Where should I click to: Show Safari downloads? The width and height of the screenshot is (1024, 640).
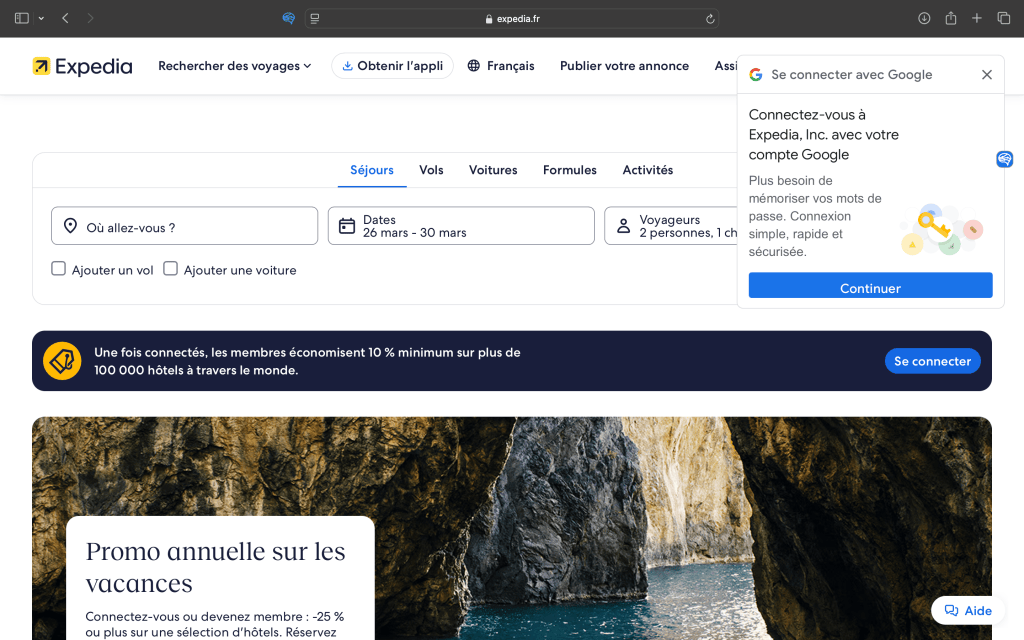(924, 18)
